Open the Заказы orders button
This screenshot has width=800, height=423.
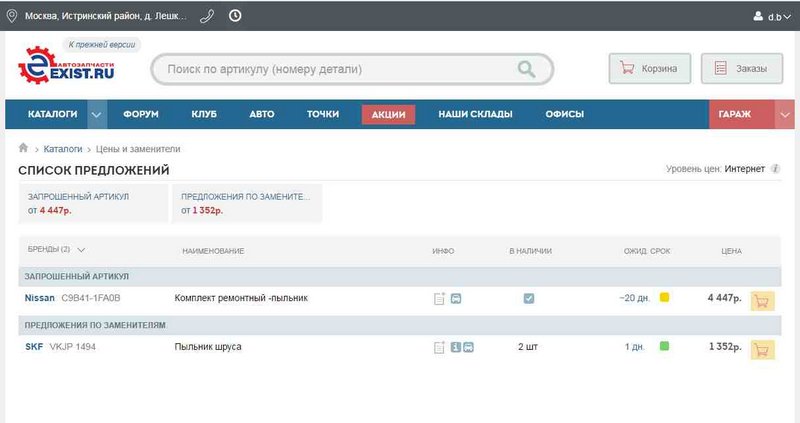[742, 68]
